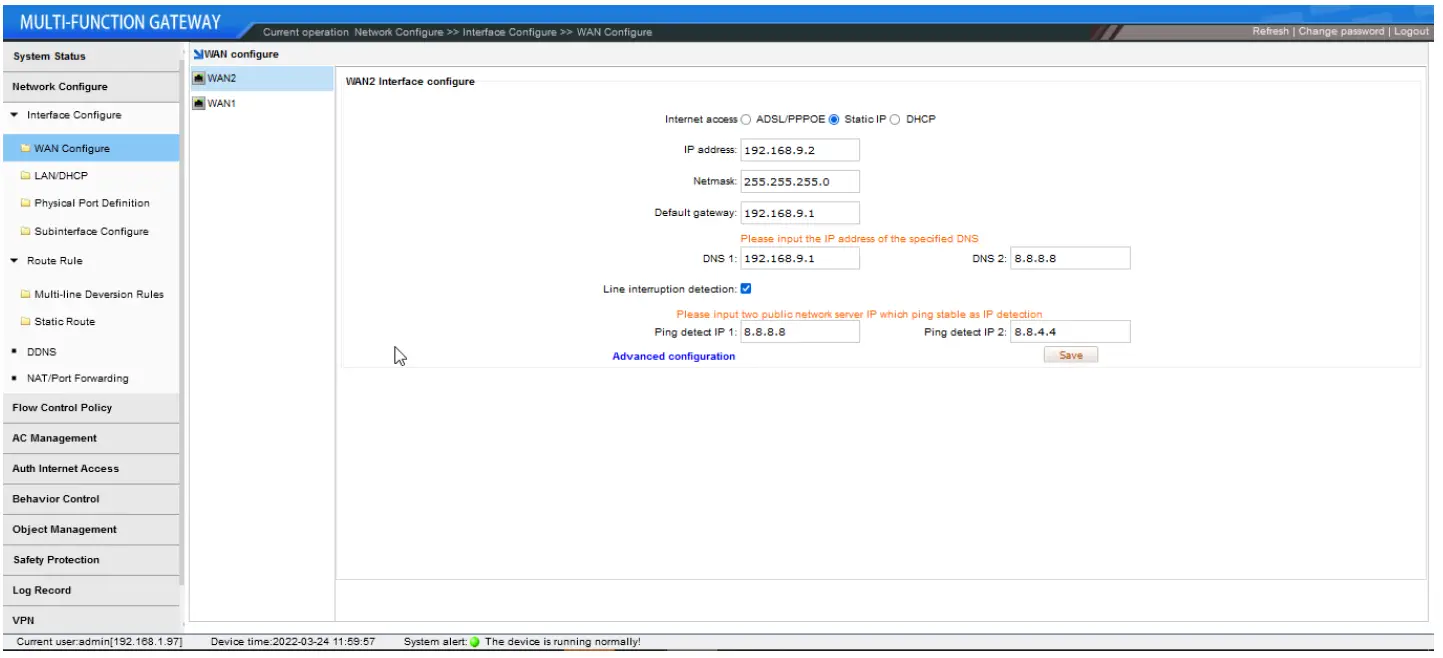Click the Ping detect IP 2 field
Screen dimensions: 1443x658
pos(1070,332)
